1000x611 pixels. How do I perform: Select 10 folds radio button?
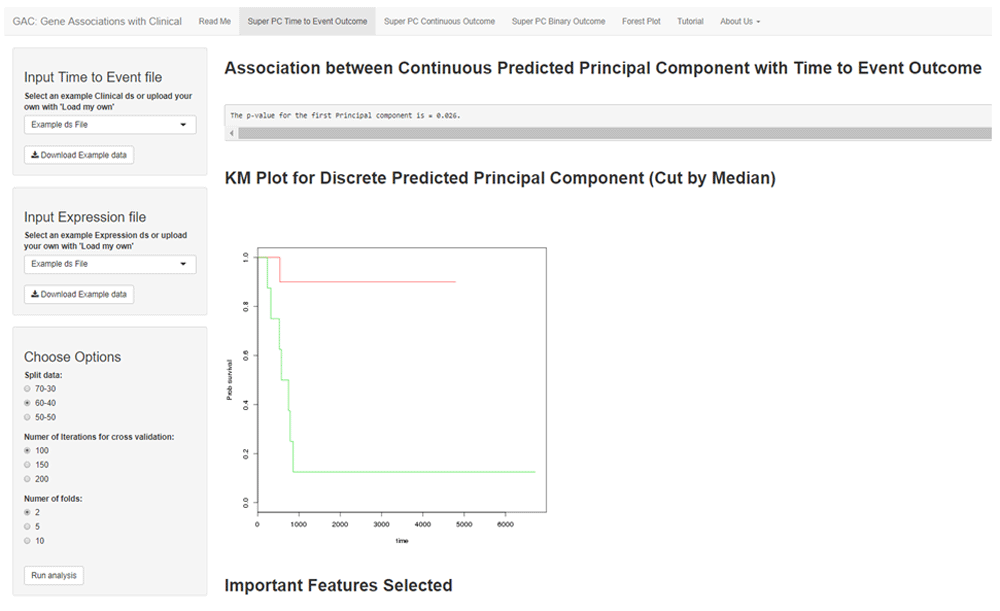click(27, 541)
